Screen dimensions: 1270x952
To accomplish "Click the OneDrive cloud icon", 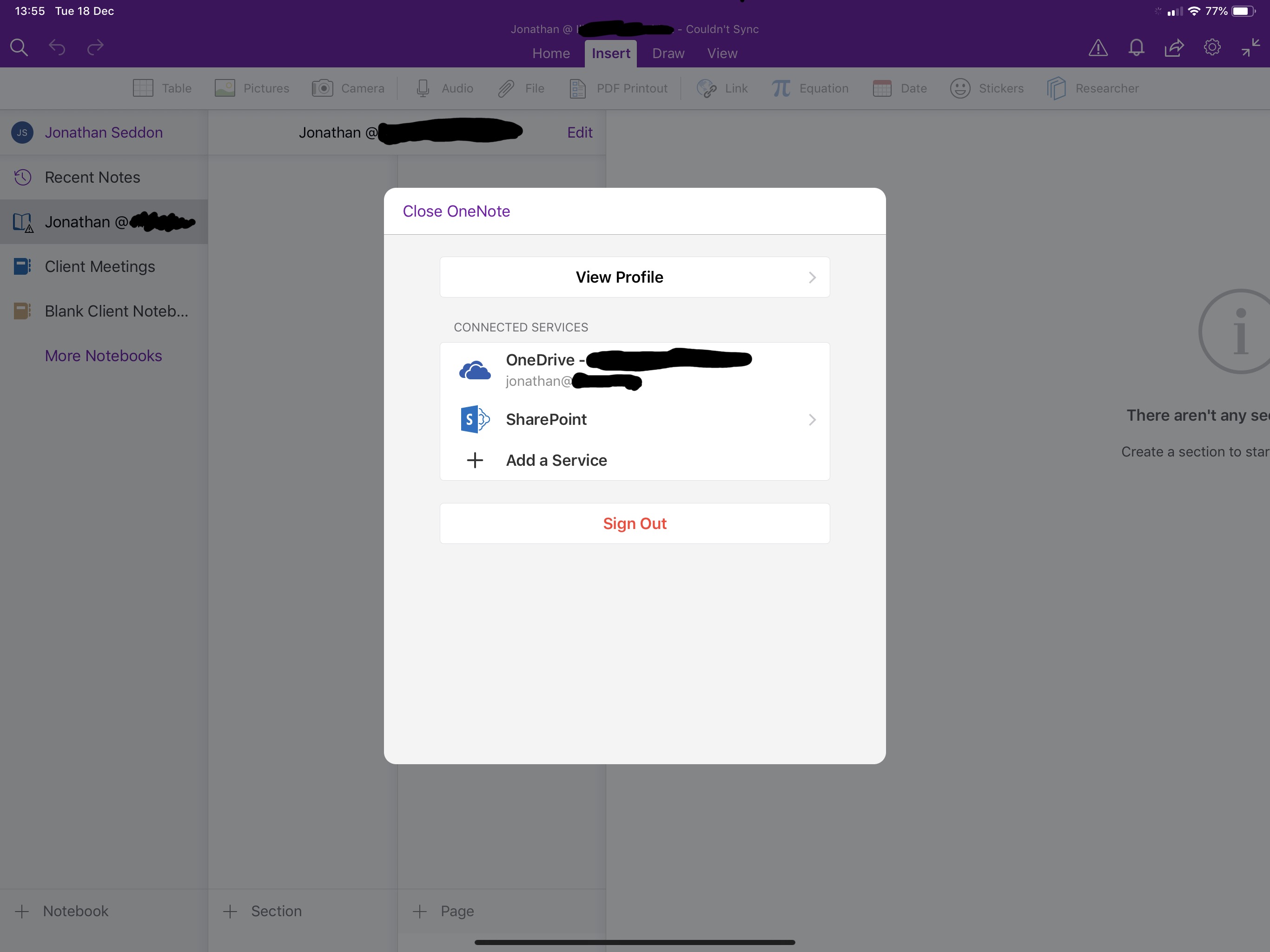I will click(475, 370).
